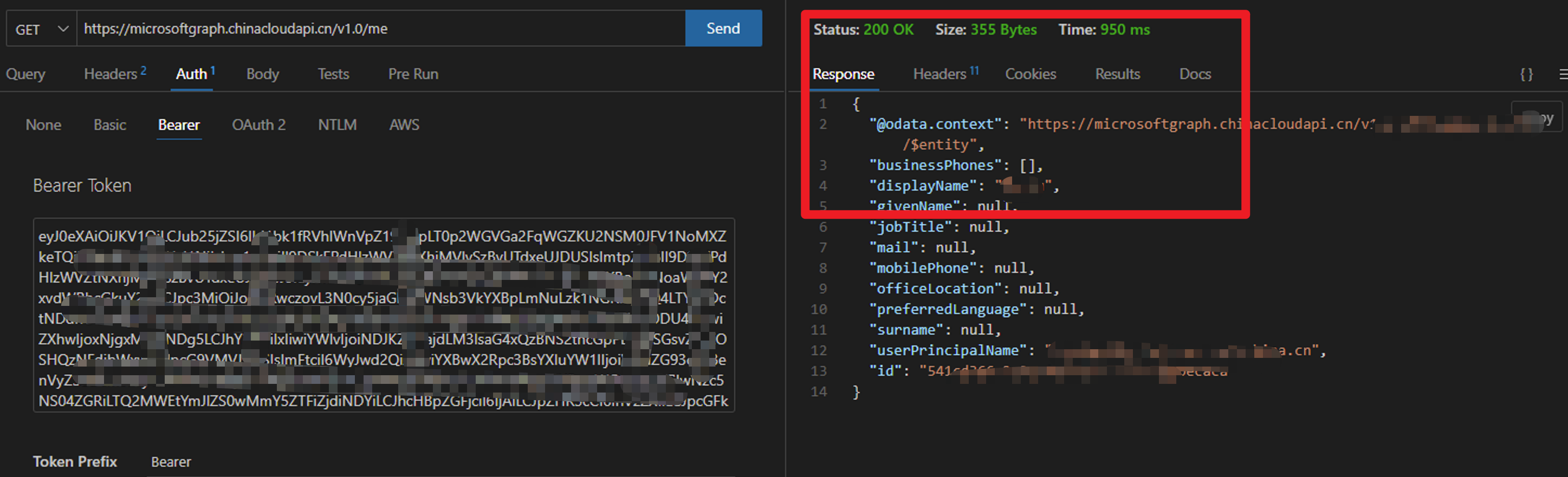Choose None auth type

click(43, 125)
